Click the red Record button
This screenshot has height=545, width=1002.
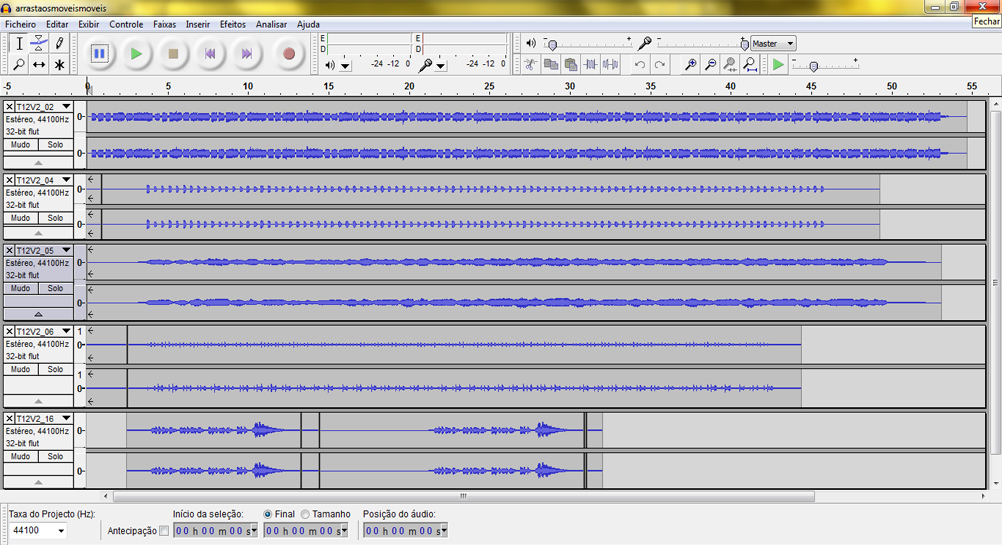point(289,54)
